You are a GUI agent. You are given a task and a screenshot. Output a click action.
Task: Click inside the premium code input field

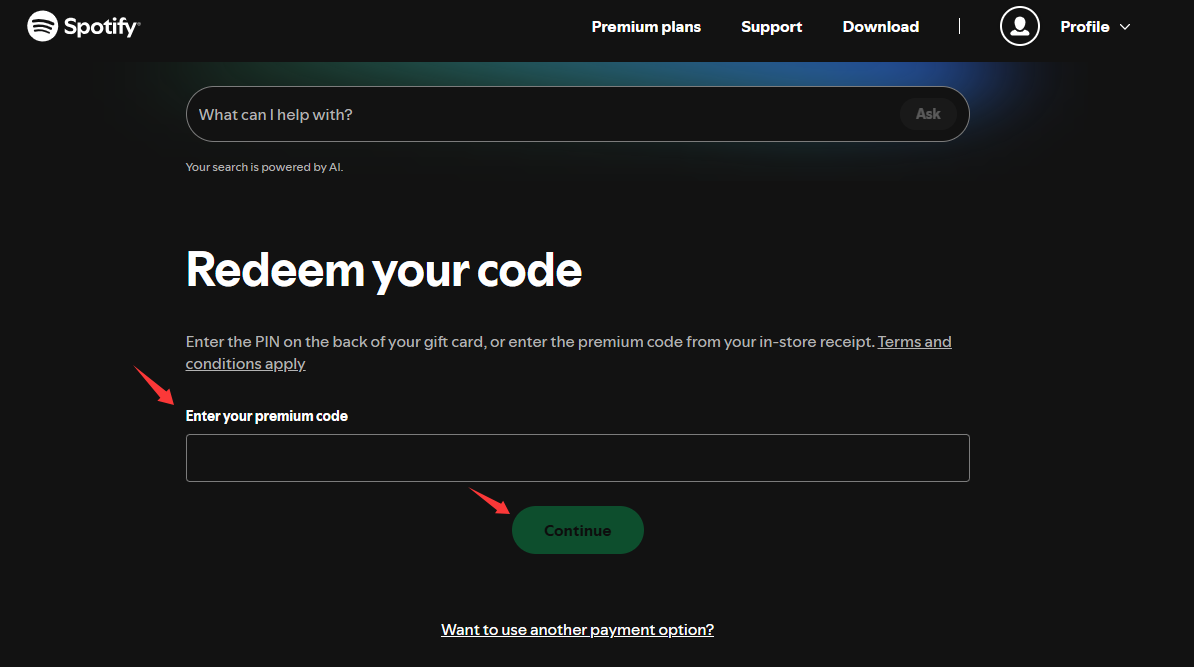point(577,458)
